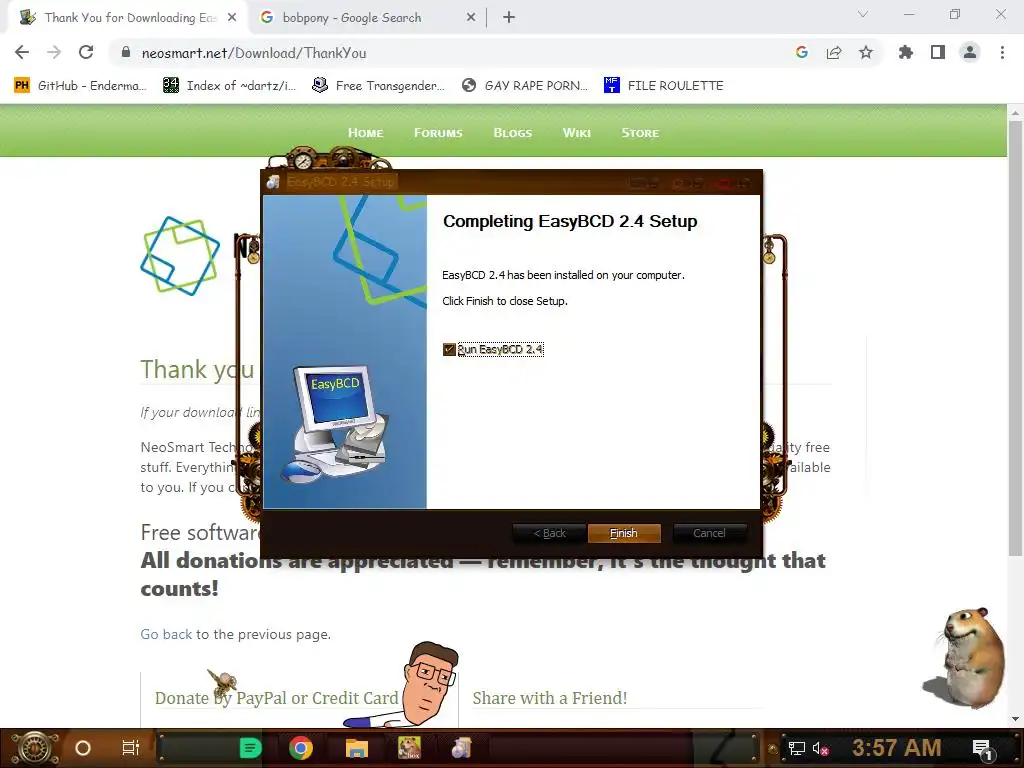Click Cancel in EasyBCD setup
Image resolution: width=1024 pixels, height=768 pixels.
point(709,533)
